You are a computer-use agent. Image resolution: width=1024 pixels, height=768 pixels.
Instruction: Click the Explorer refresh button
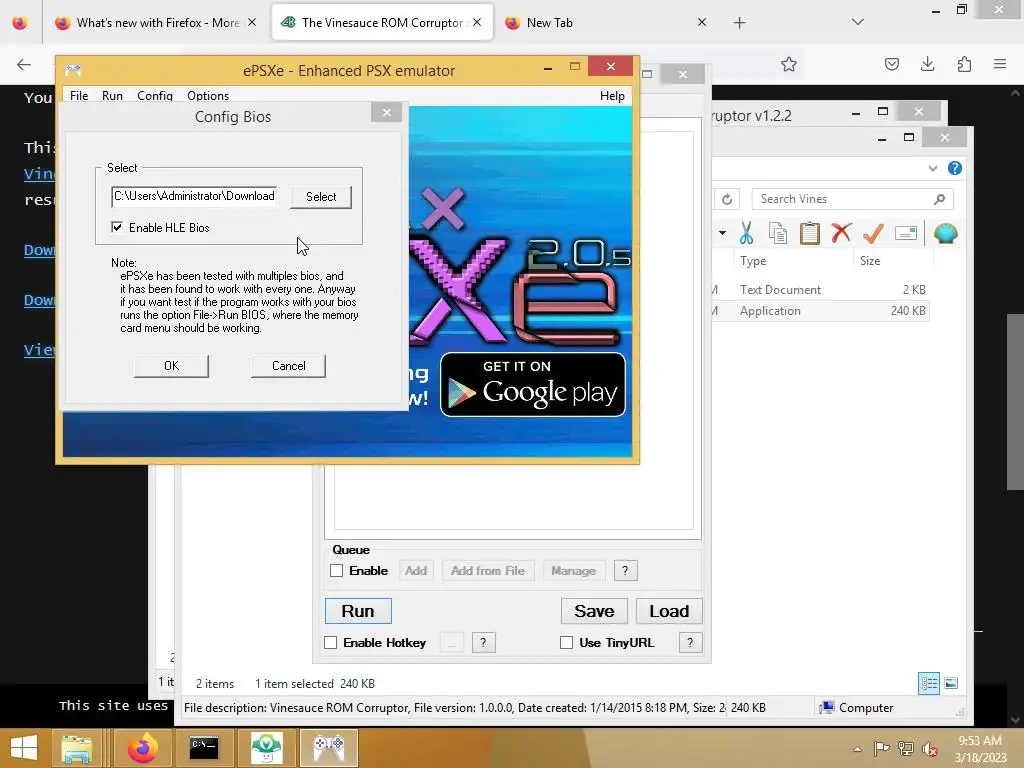coord(727,199)
